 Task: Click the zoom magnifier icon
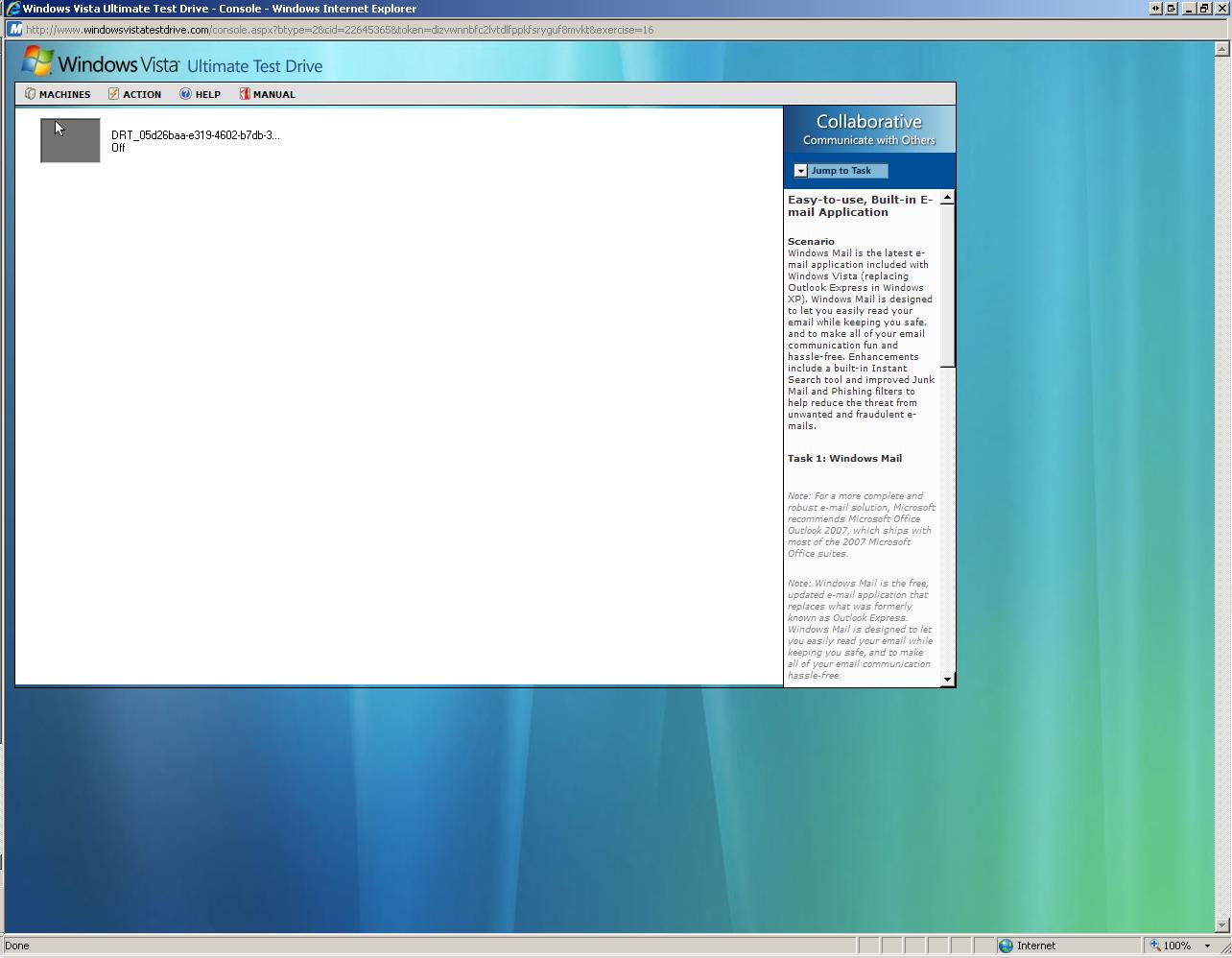tap(1155, 946)
